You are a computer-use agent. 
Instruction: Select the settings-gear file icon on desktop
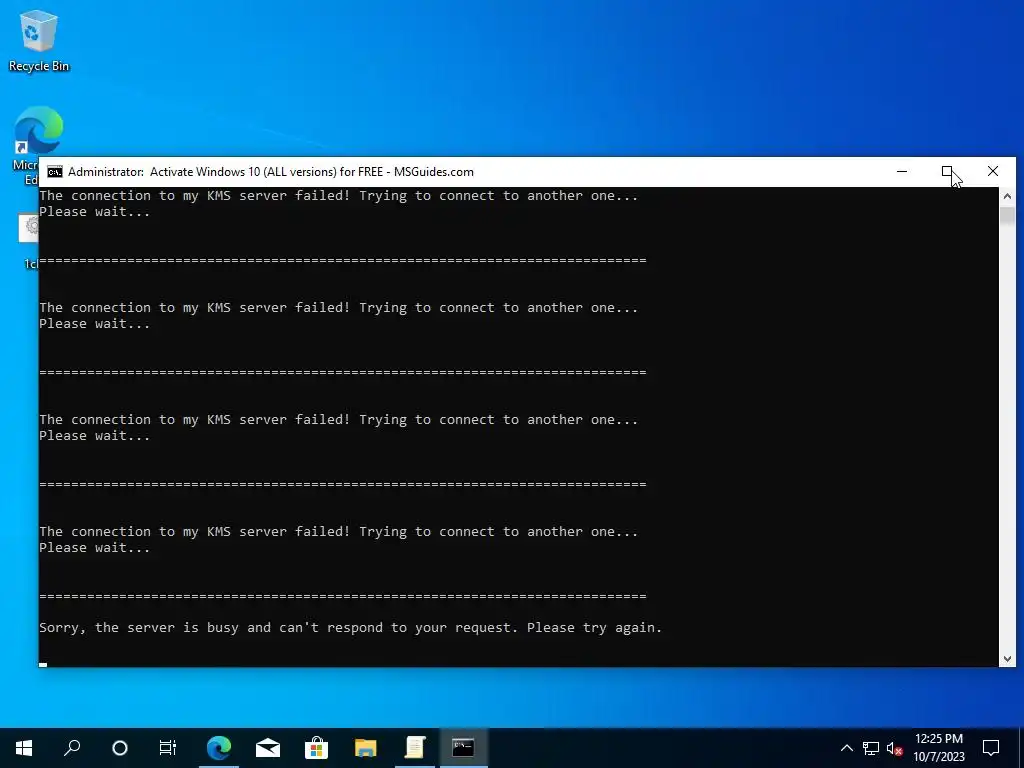coord(29,228)
